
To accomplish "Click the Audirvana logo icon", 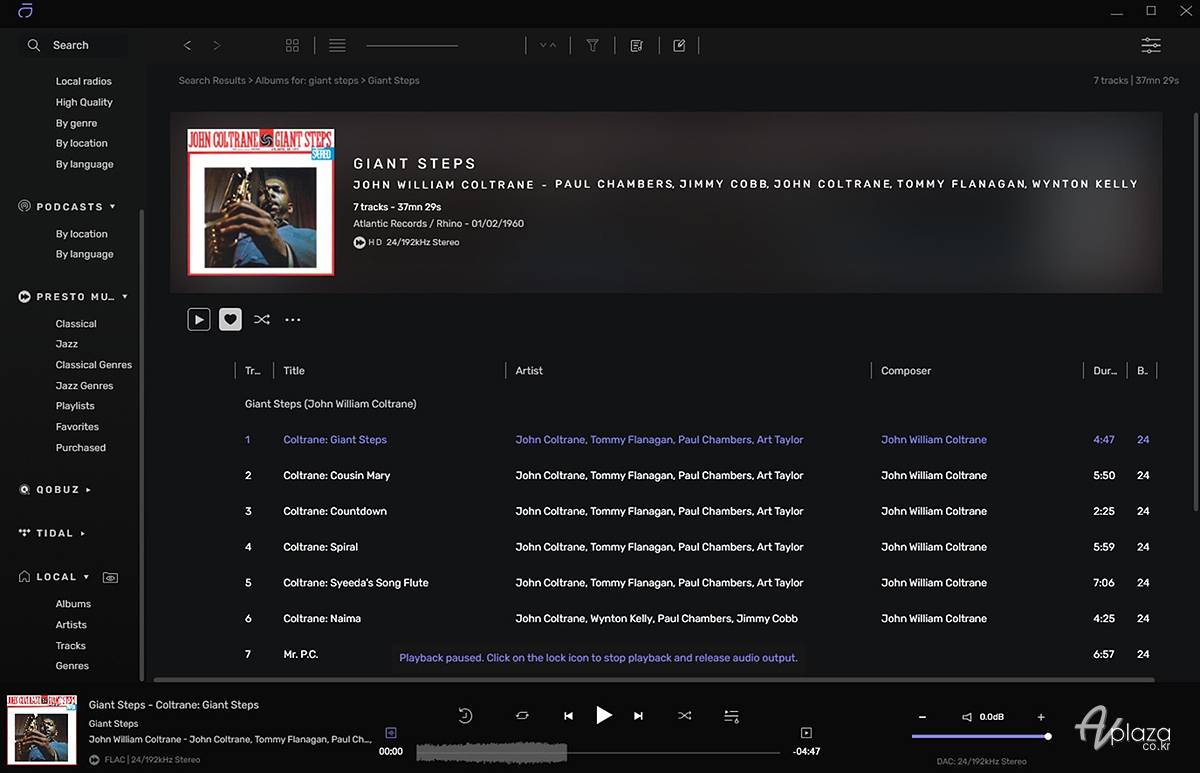I will [25, 10].
